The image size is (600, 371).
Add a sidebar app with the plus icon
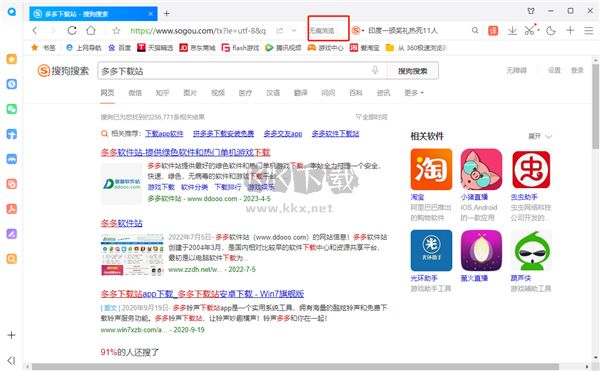coord(11,335)
